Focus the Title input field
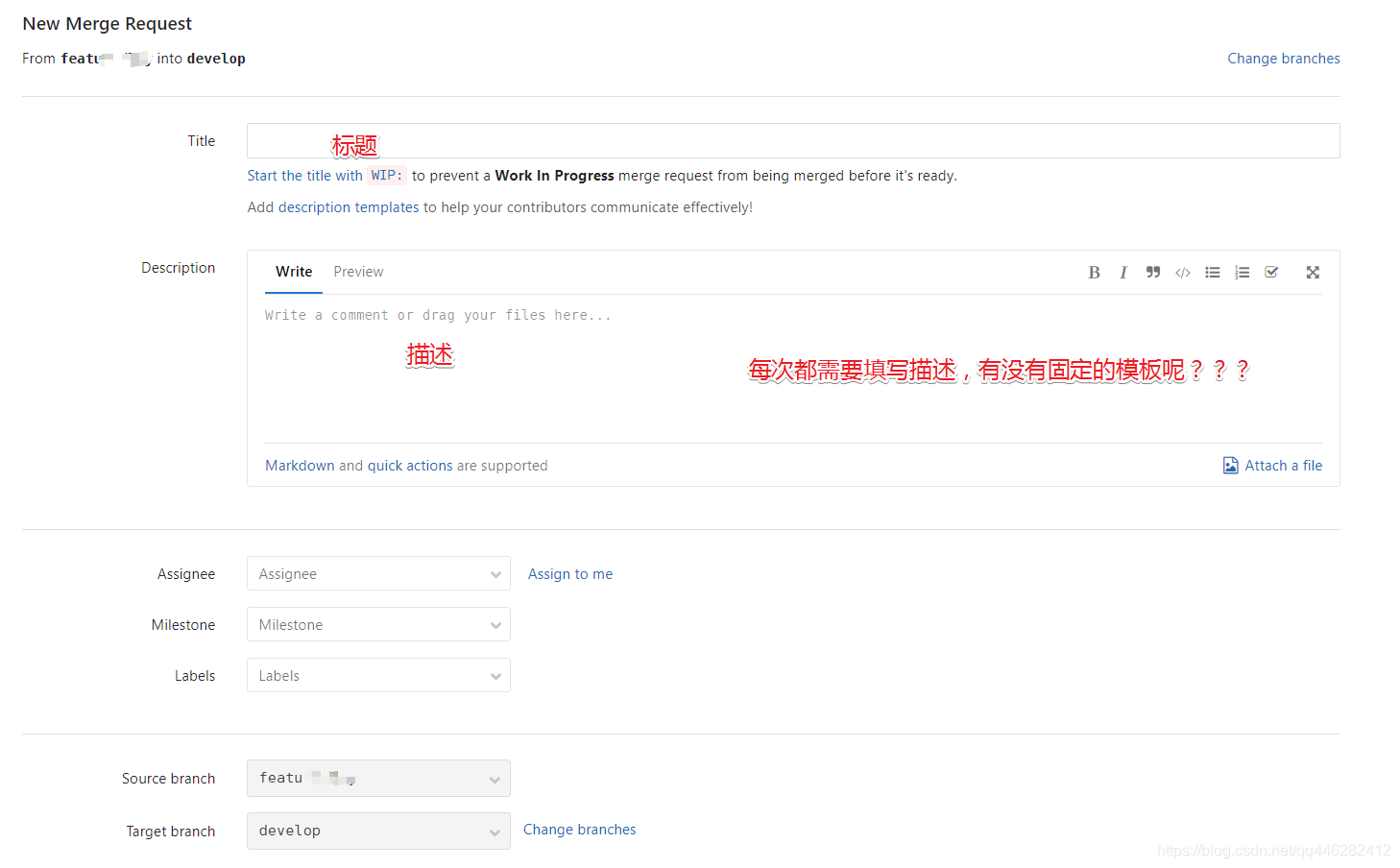The image size is (1400, 868). pos(793,141)
